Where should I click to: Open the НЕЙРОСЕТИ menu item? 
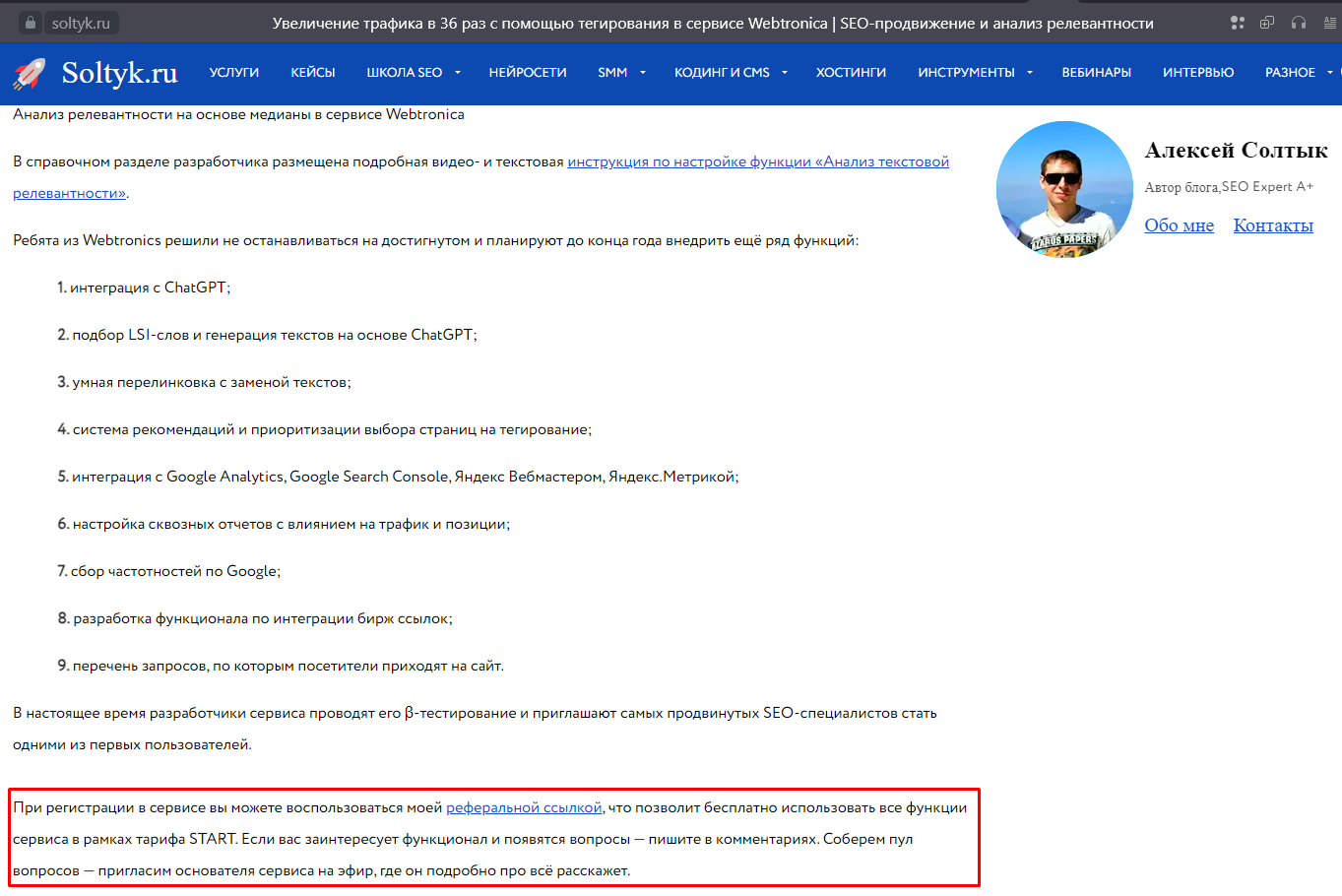coord(528,73)
